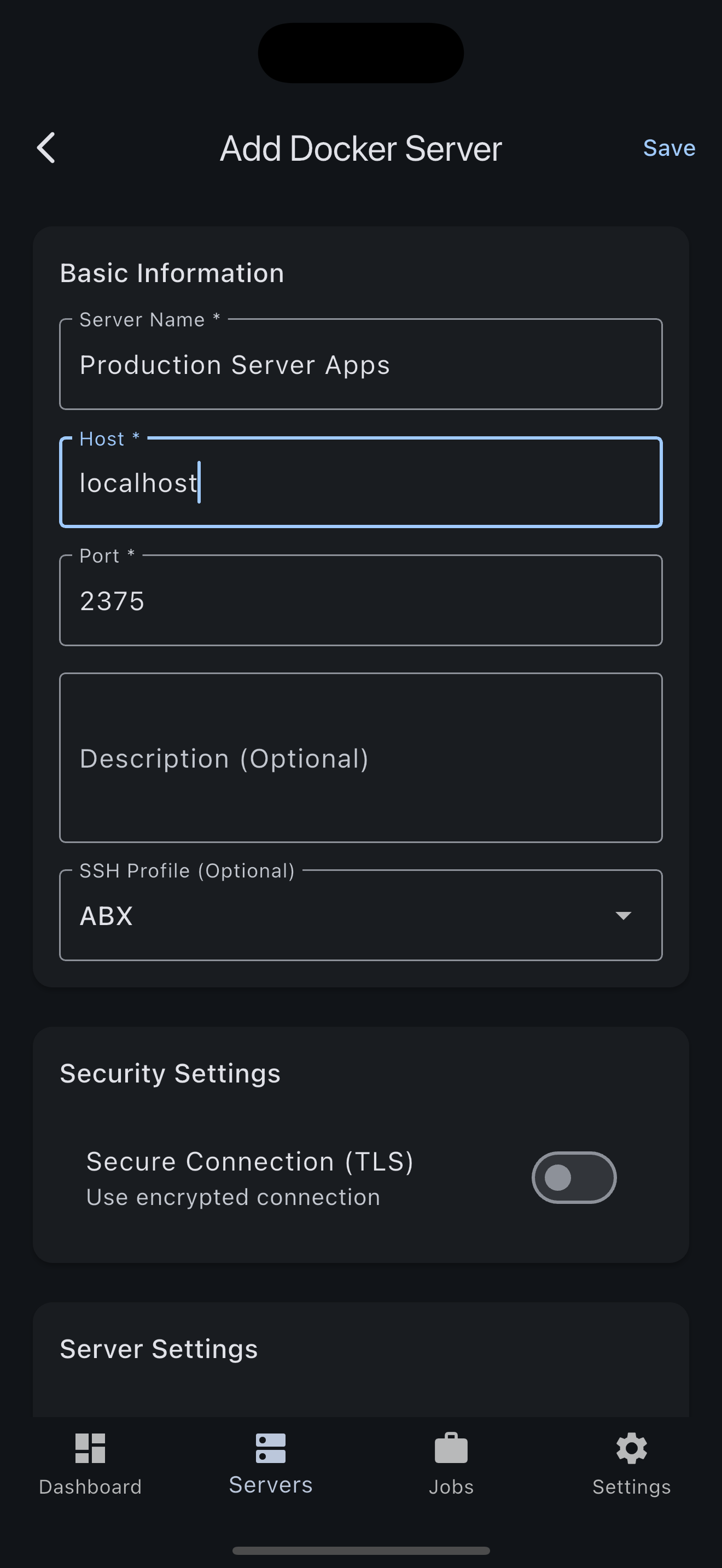Navigate back using the left chevron arrow
The image size is (722, 1568).
click(x=46, y=147)
